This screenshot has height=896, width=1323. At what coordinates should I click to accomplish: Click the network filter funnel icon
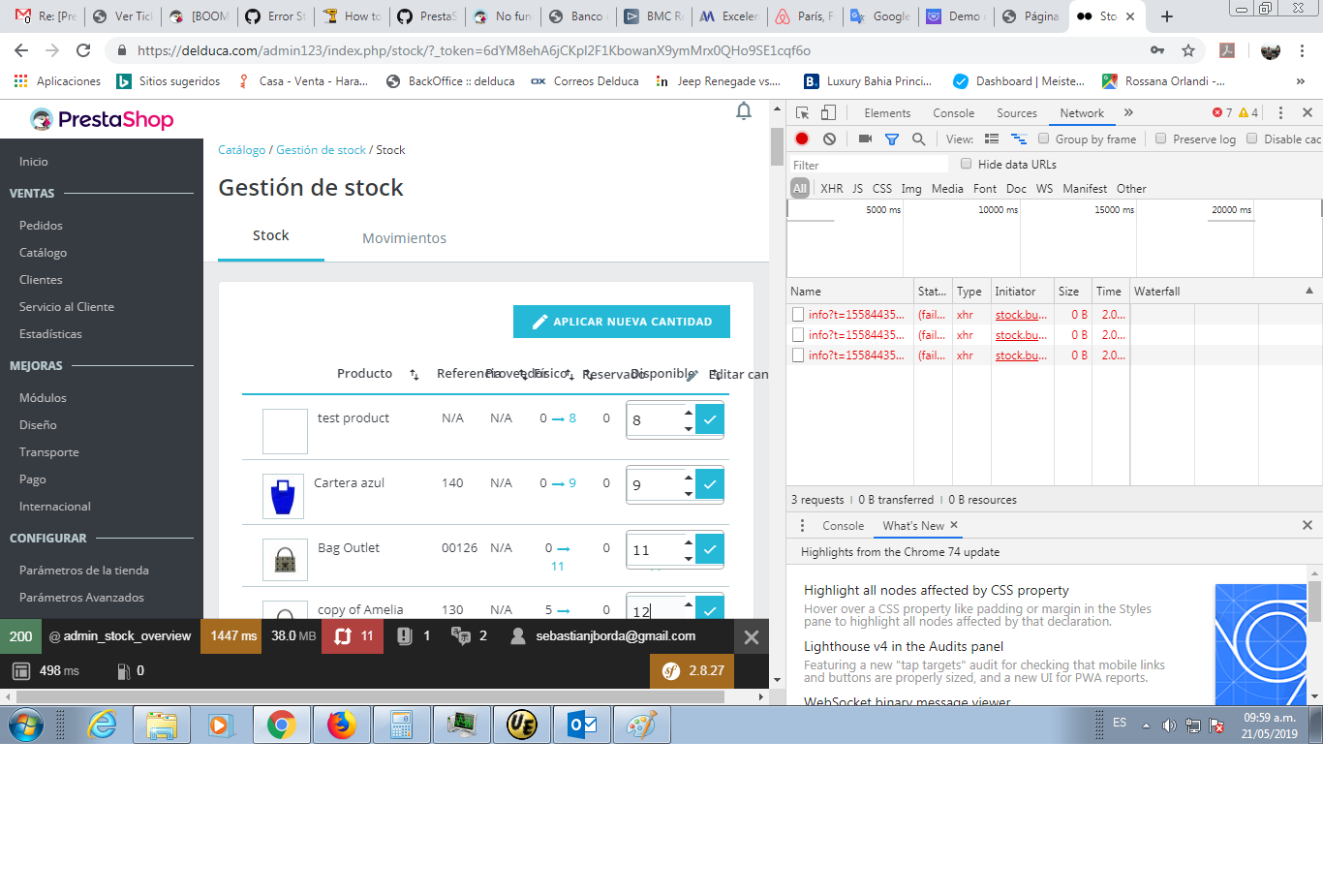892,139
